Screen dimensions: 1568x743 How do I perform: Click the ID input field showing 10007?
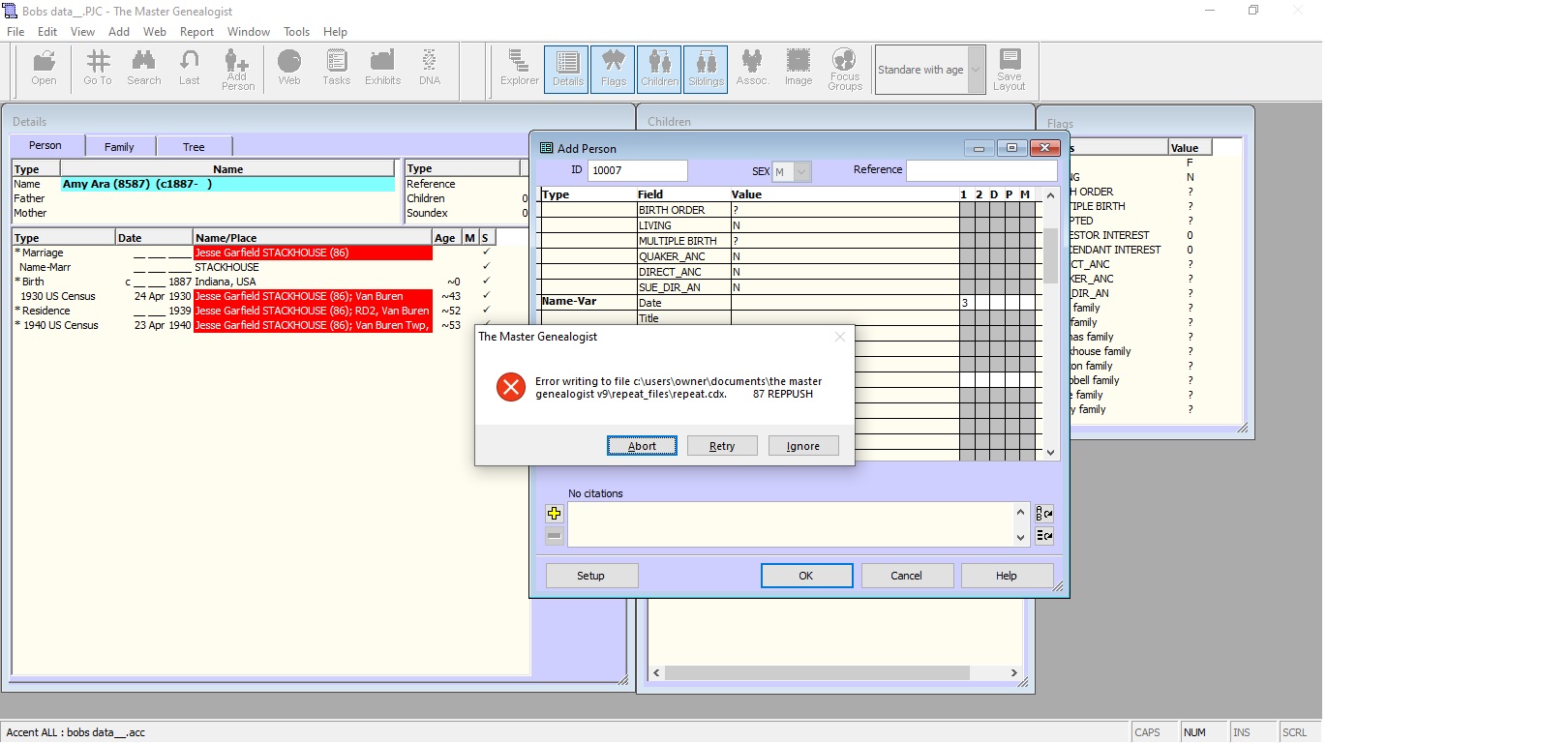pos(638,171)
